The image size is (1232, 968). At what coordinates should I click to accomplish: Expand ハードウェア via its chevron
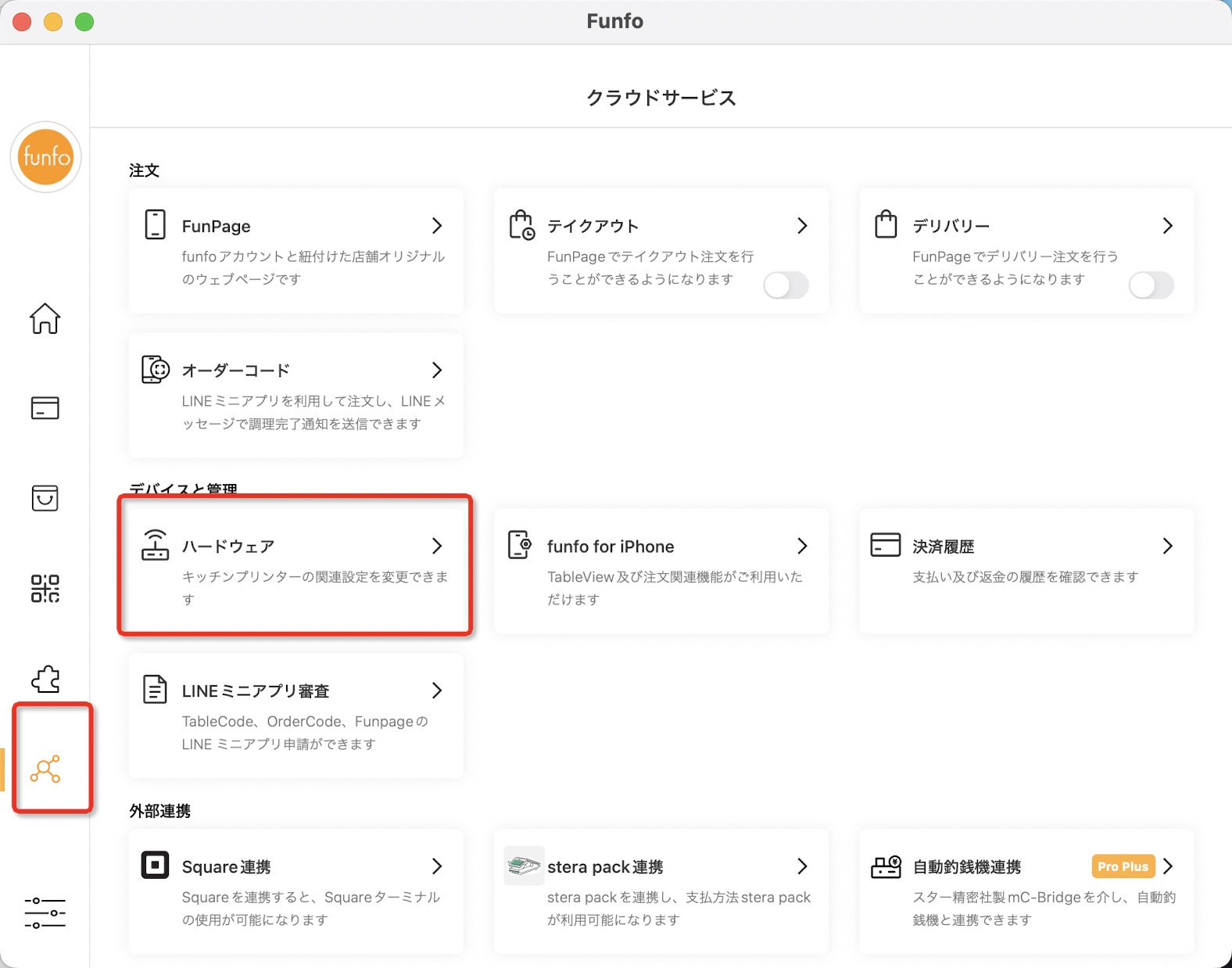click(437, 546)
